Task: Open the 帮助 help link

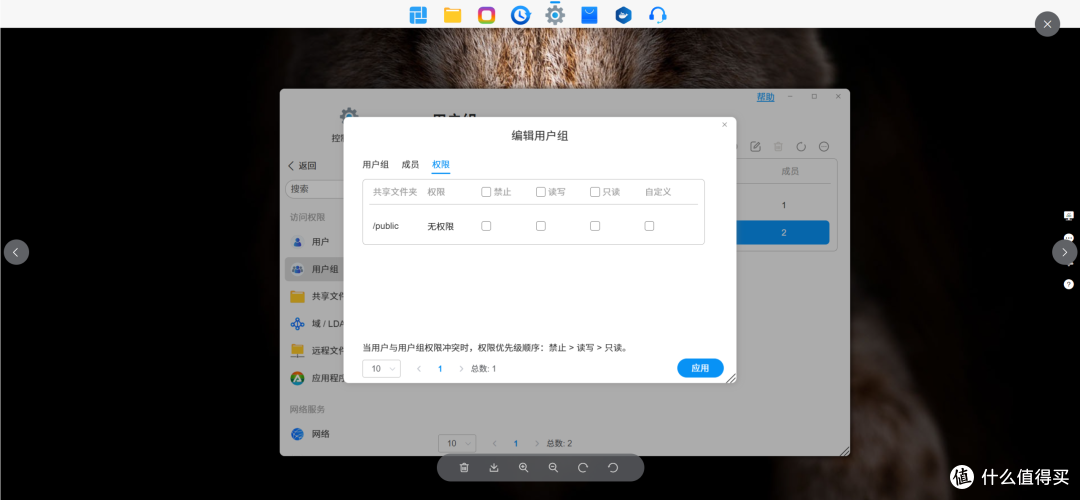Action: tap(765, 97)
